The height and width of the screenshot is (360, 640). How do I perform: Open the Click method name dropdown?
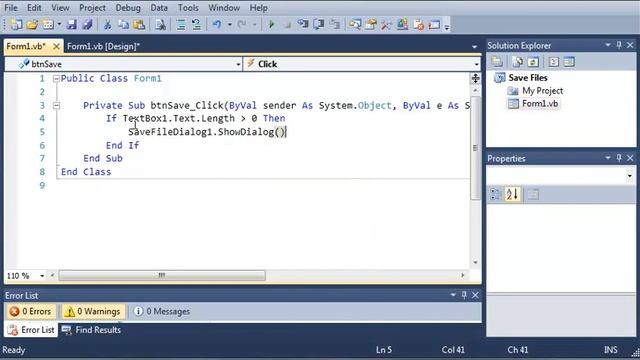pos(476,64)
